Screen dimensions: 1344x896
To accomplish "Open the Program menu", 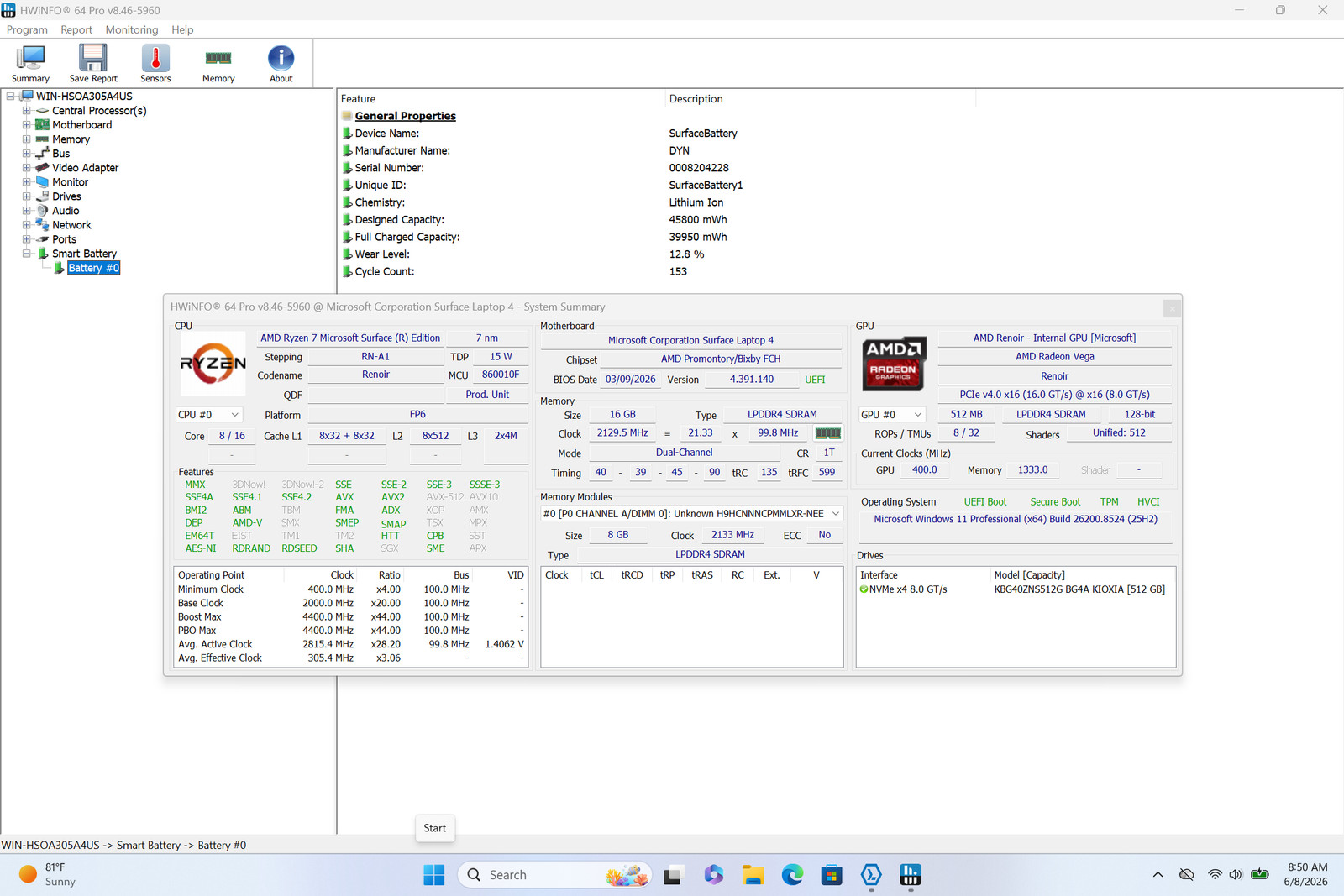I will 27,29.
